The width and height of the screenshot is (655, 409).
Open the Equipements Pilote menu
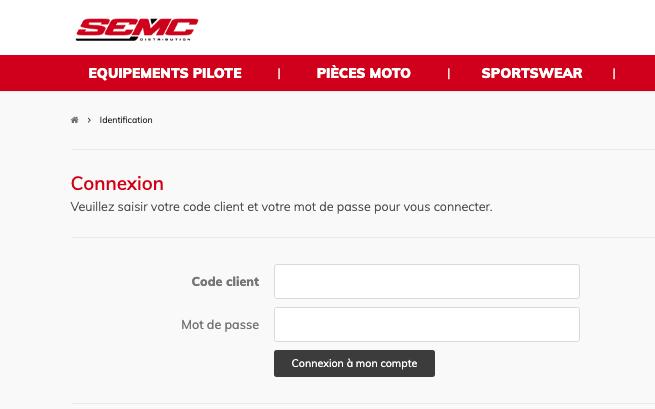pyautogui.click(x=165, y=73)
